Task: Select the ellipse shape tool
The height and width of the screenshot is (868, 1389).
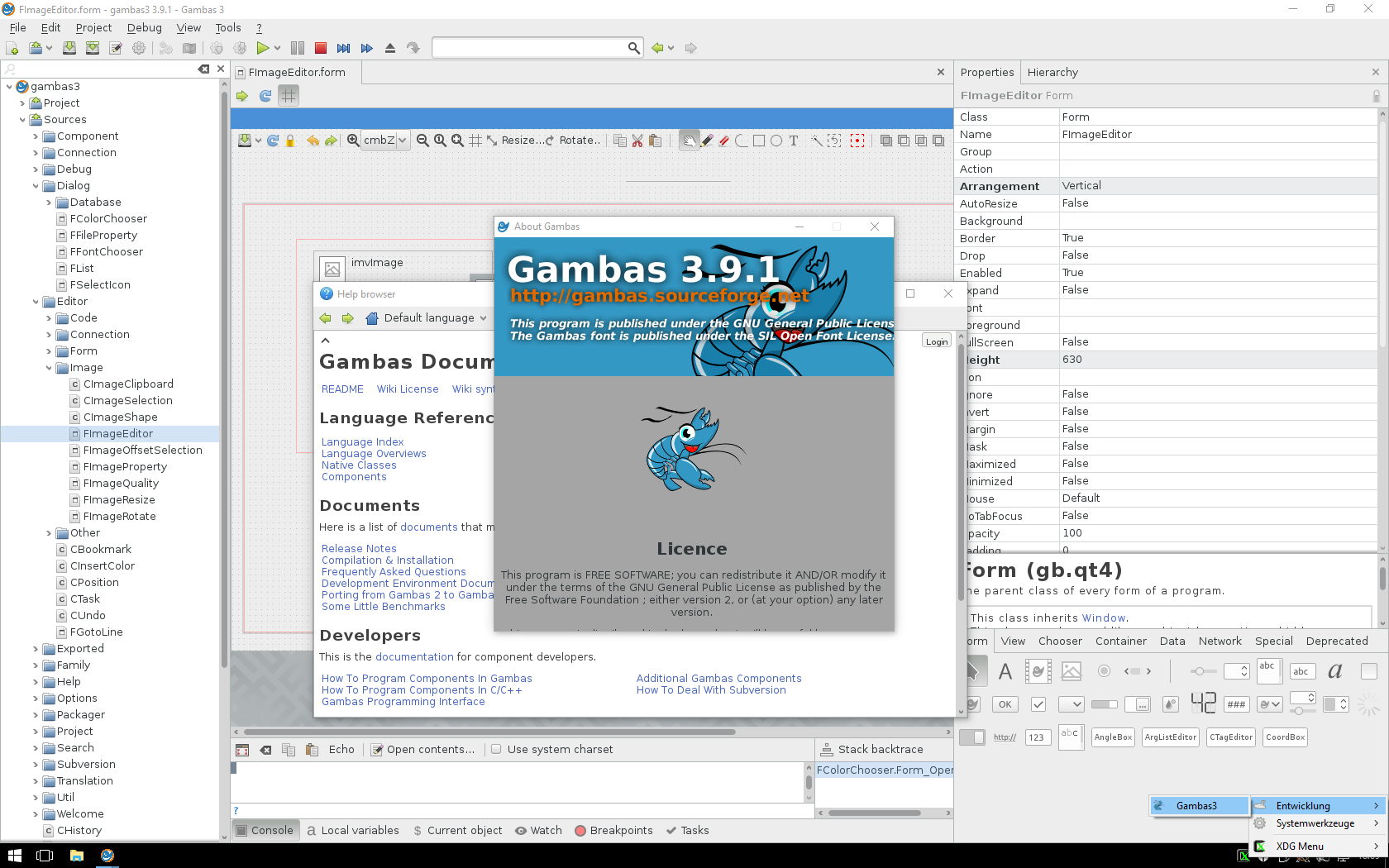Action: pyautogui.click(x=776, y=141)
